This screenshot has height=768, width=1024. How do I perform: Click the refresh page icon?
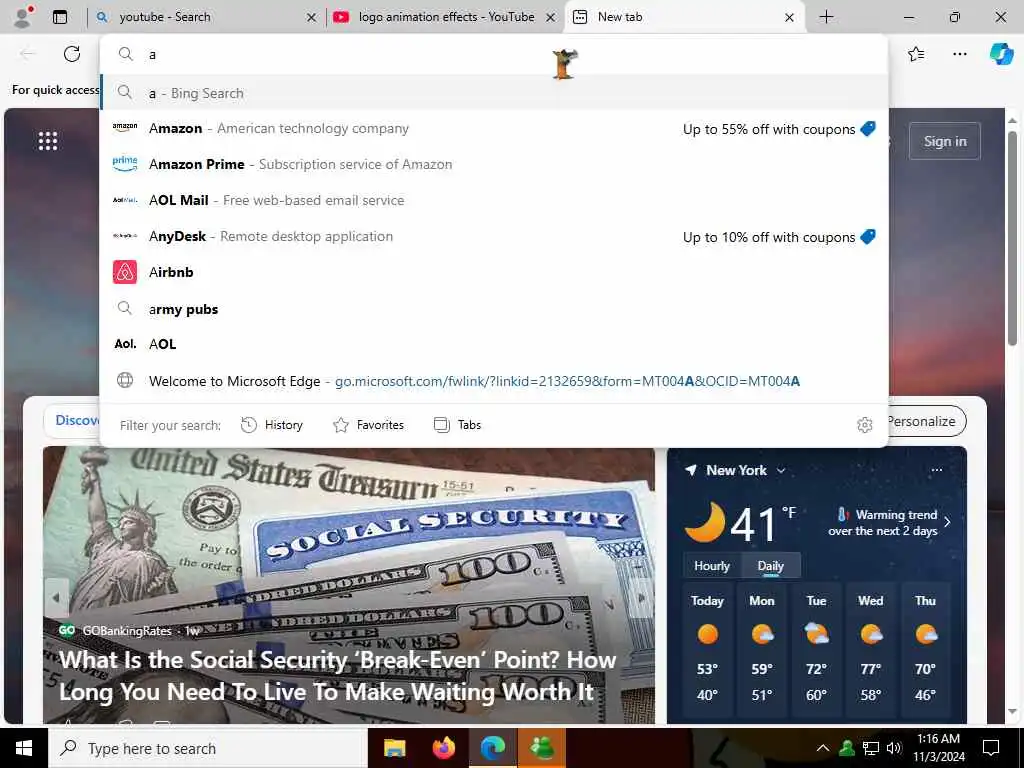72,54
